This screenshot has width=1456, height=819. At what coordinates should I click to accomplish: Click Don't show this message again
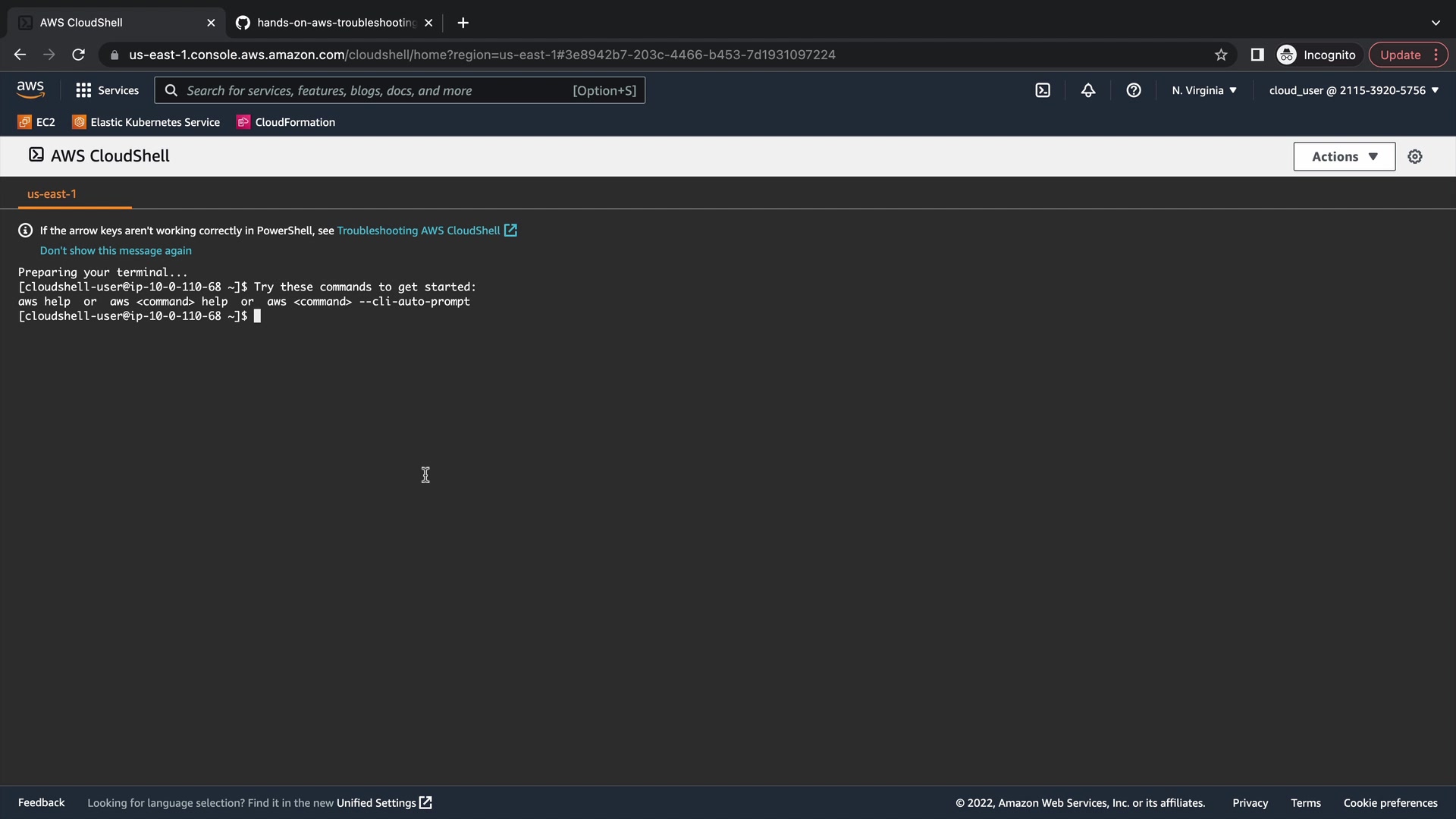(115, 251)
